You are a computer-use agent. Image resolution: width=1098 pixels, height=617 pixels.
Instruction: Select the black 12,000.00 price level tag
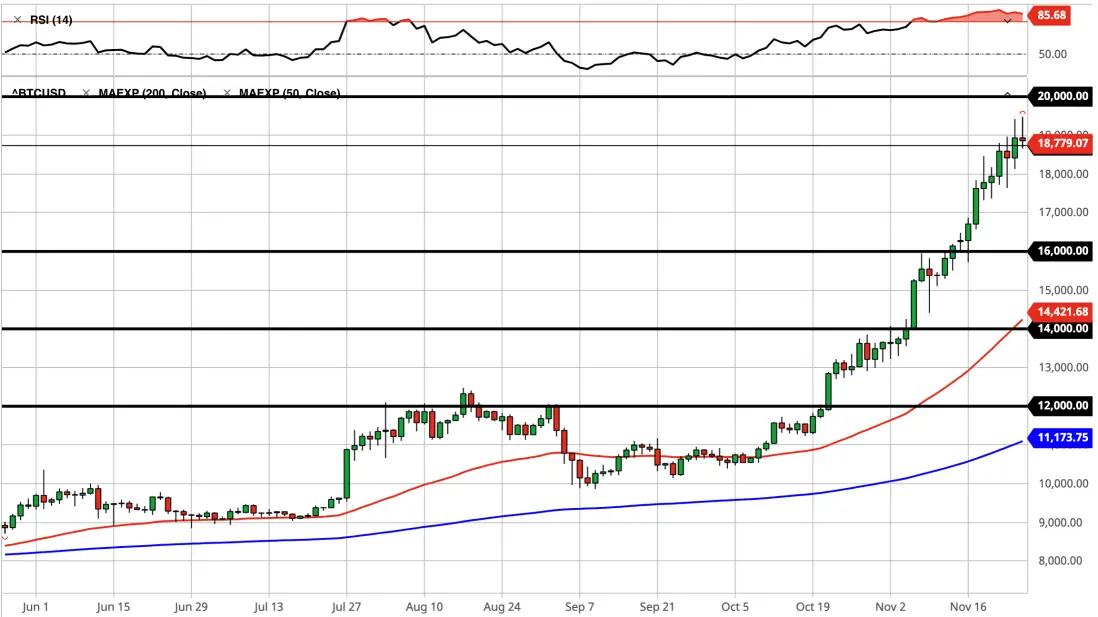click(x=1061, y=405)
